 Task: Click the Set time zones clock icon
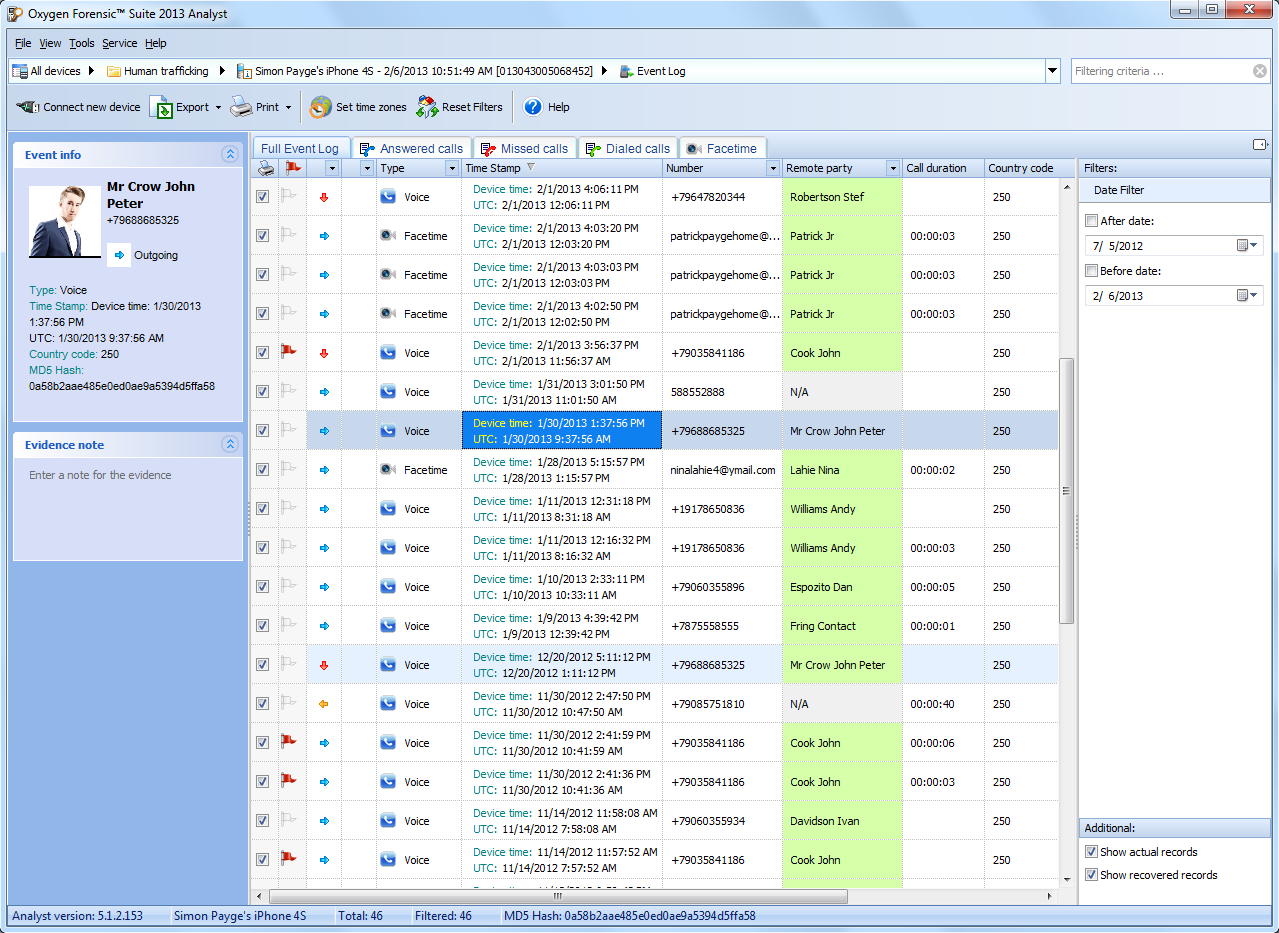321,107
